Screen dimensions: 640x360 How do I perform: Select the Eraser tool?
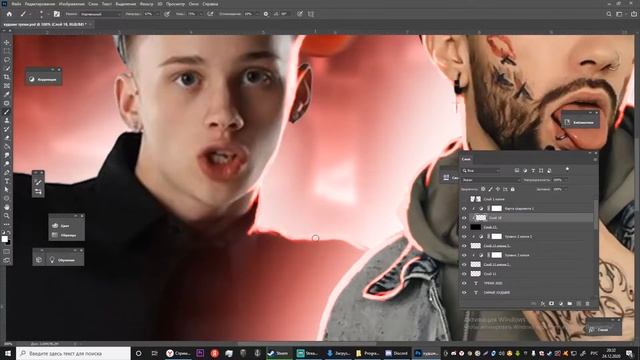coord(7,138)
